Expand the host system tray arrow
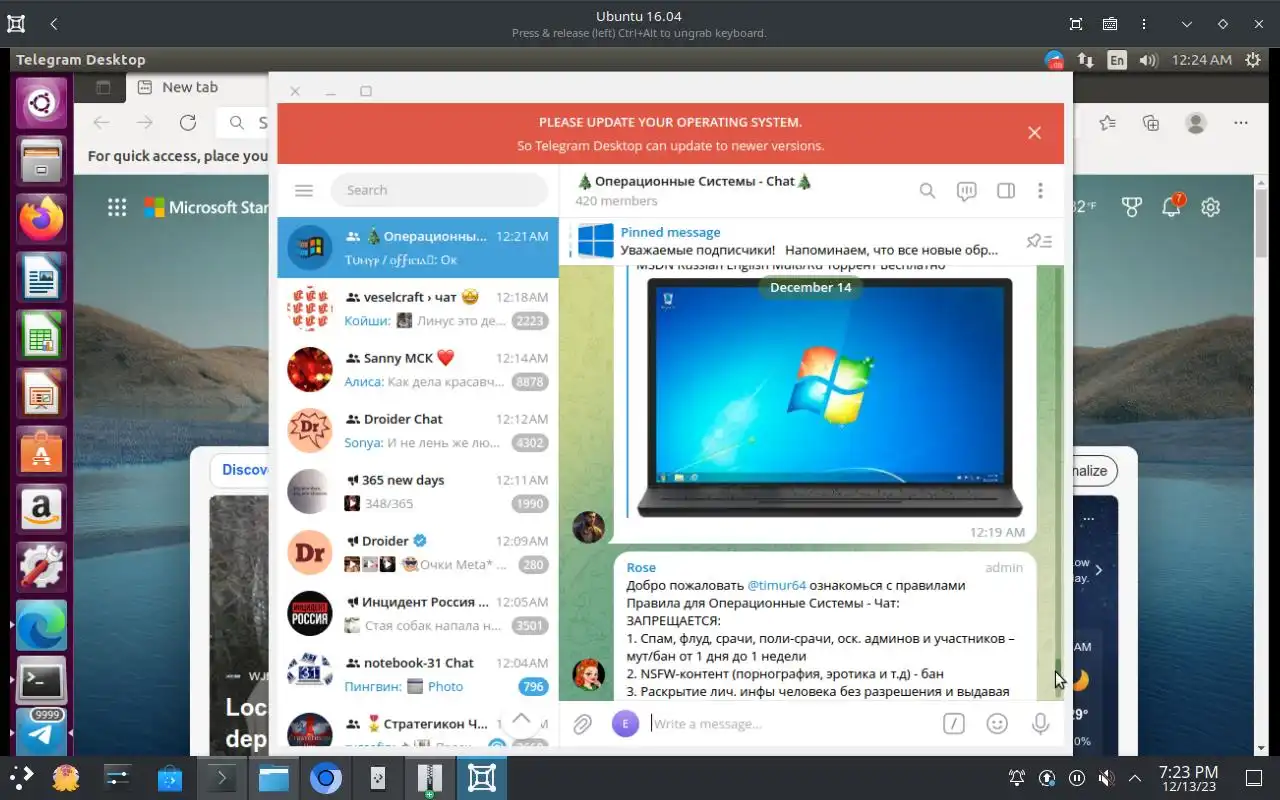 (1135, 777)
